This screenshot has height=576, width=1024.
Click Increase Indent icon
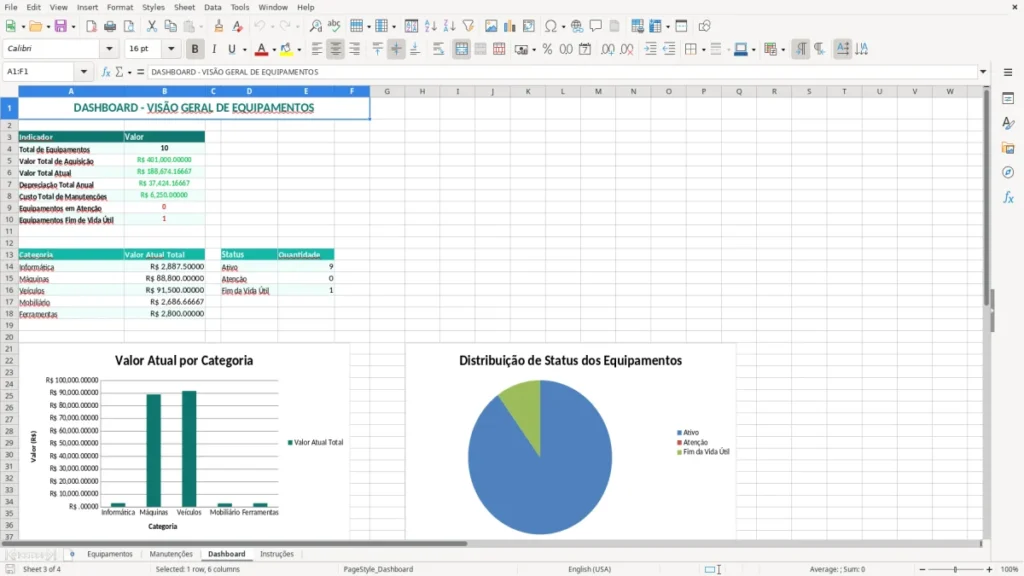pyautogui.click(x=650, y=49)
